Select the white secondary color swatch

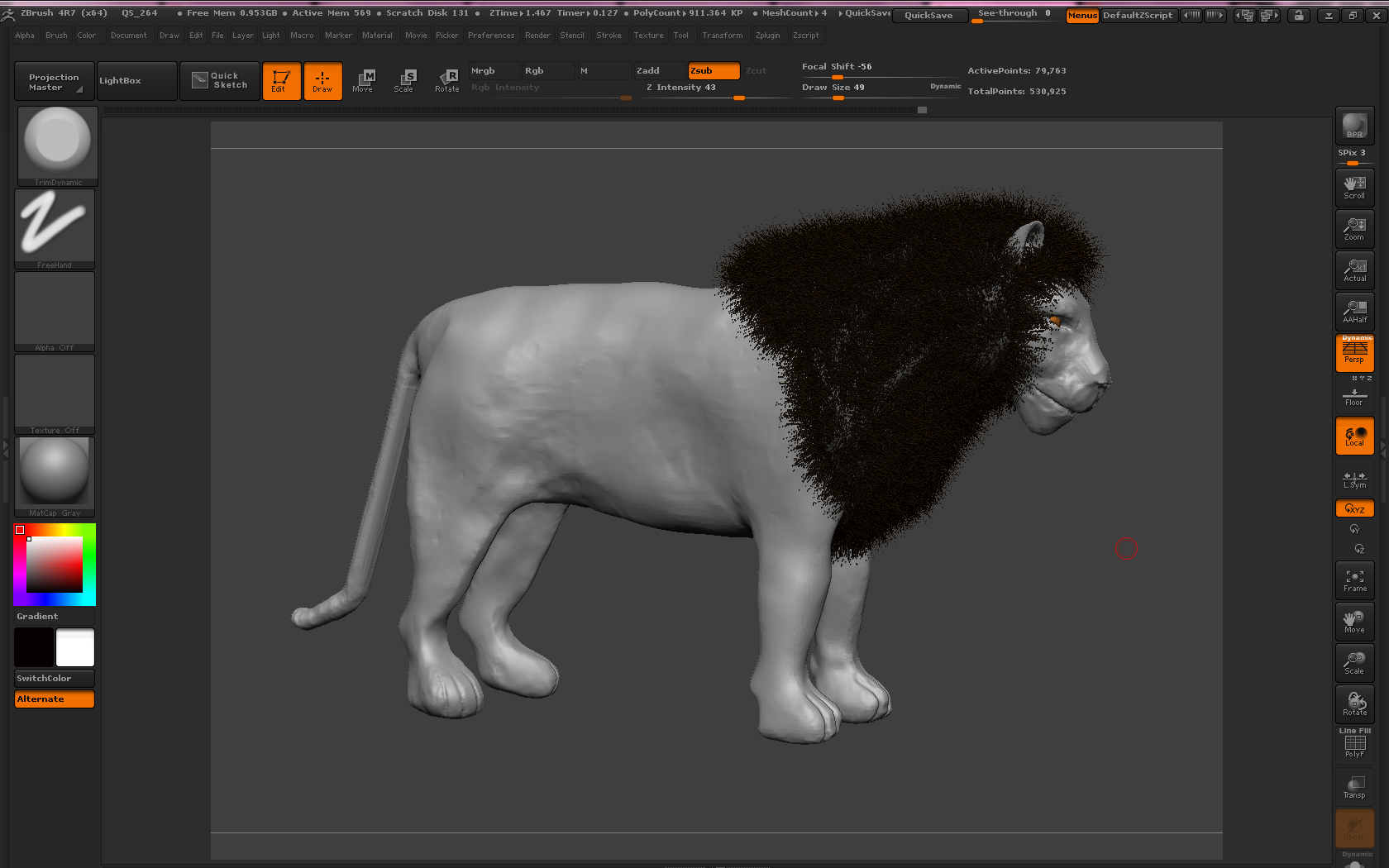75,647
